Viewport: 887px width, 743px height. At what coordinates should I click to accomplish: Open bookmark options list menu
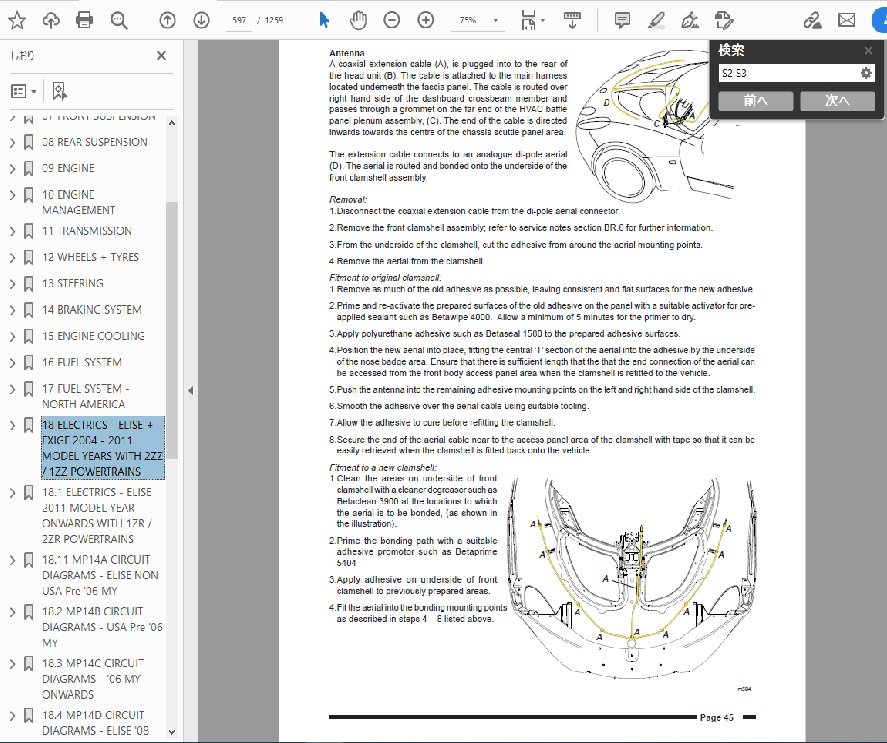click(x=24, y=91)
